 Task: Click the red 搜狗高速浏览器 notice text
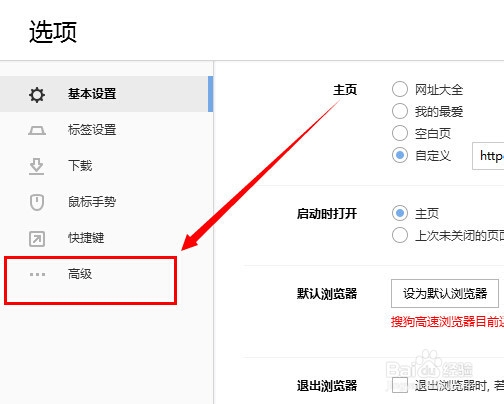point(447,322)
